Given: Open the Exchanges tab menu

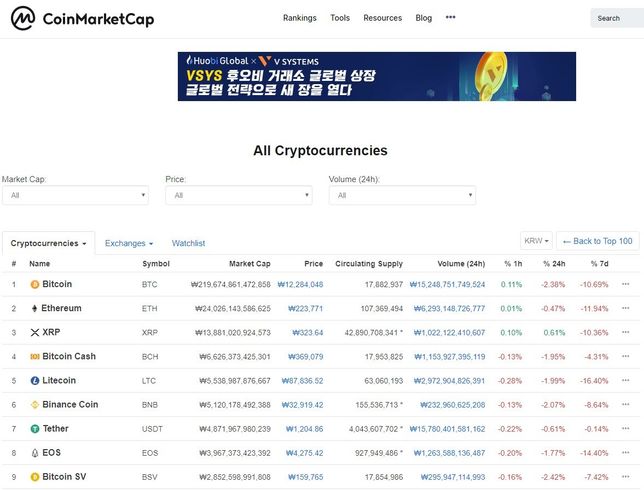Looking at the screenshot, I should click(129, 243).
